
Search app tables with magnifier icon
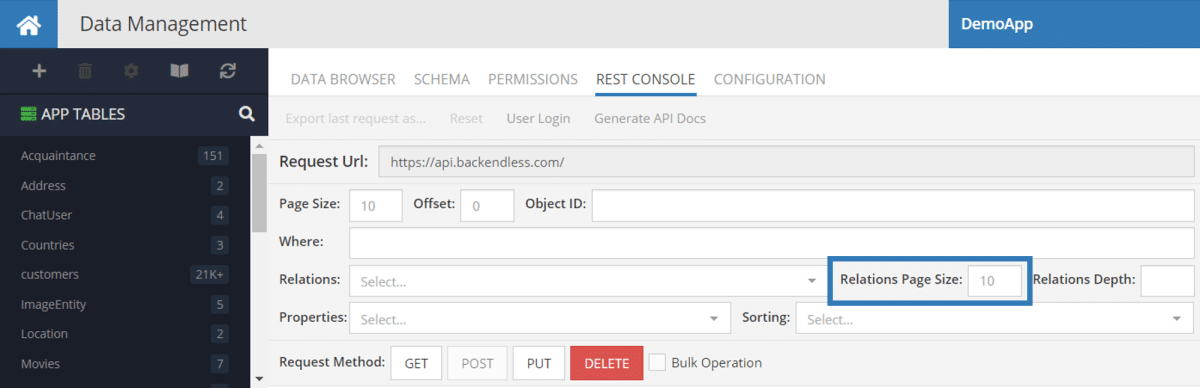[x=247, y=115]
